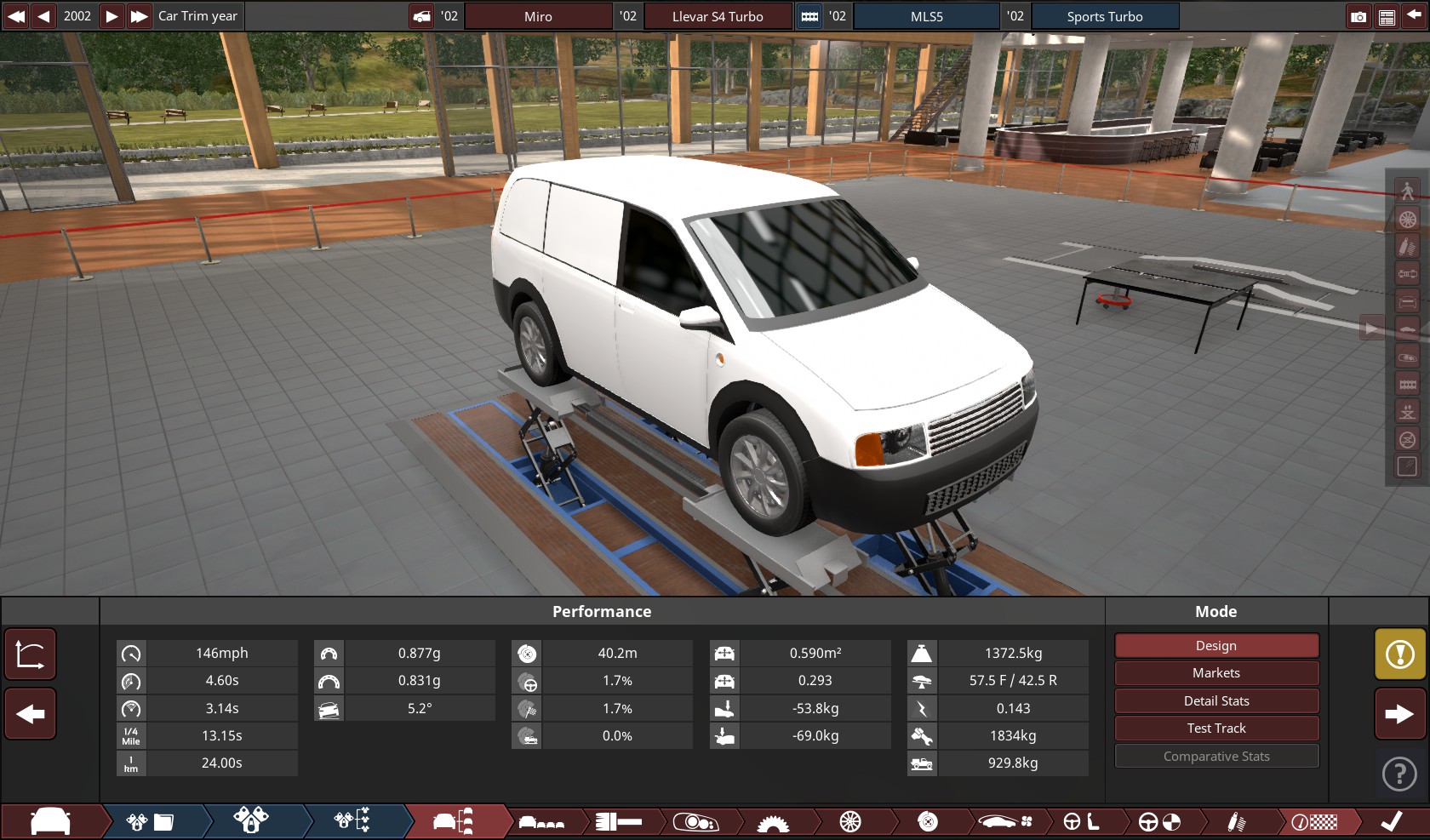1430x840 pixels.
Task: Toggle the suspension spring view icon
Action: pyautogui.click(x=1407, y=247)
